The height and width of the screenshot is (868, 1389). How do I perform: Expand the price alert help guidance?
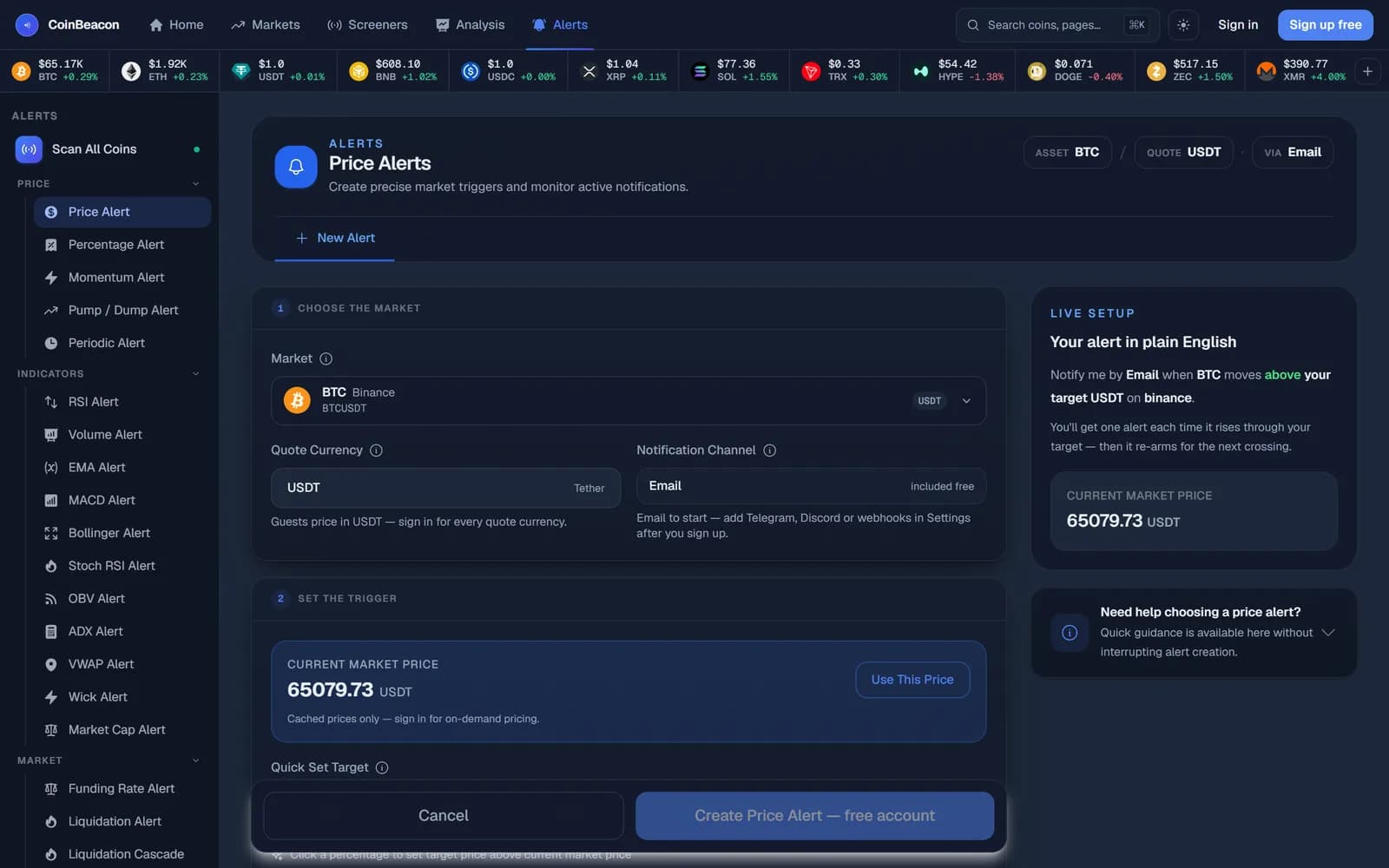tap(1327, 632)
